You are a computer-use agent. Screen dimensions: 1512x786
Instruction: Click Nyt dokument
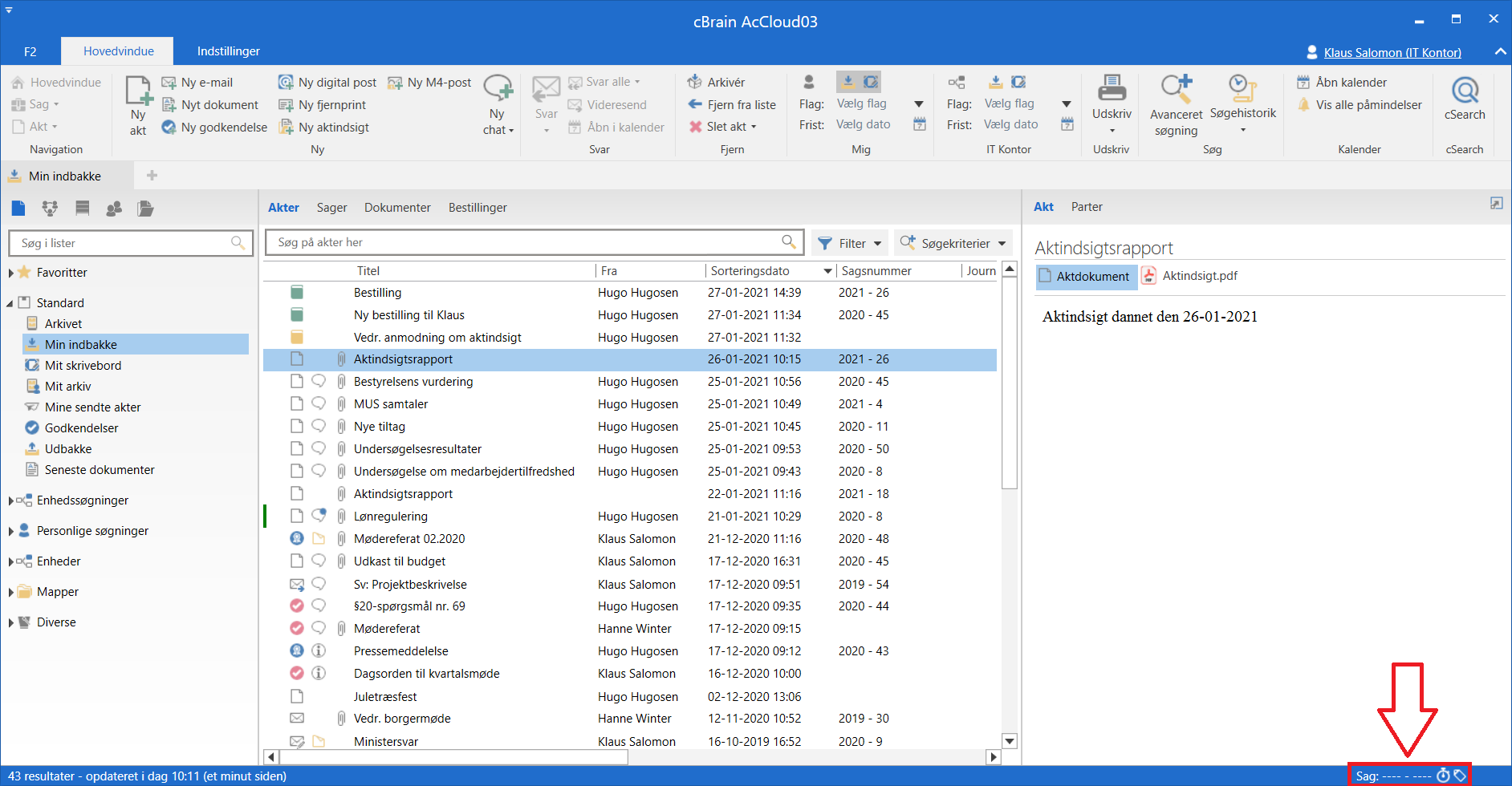click(210, 105)
